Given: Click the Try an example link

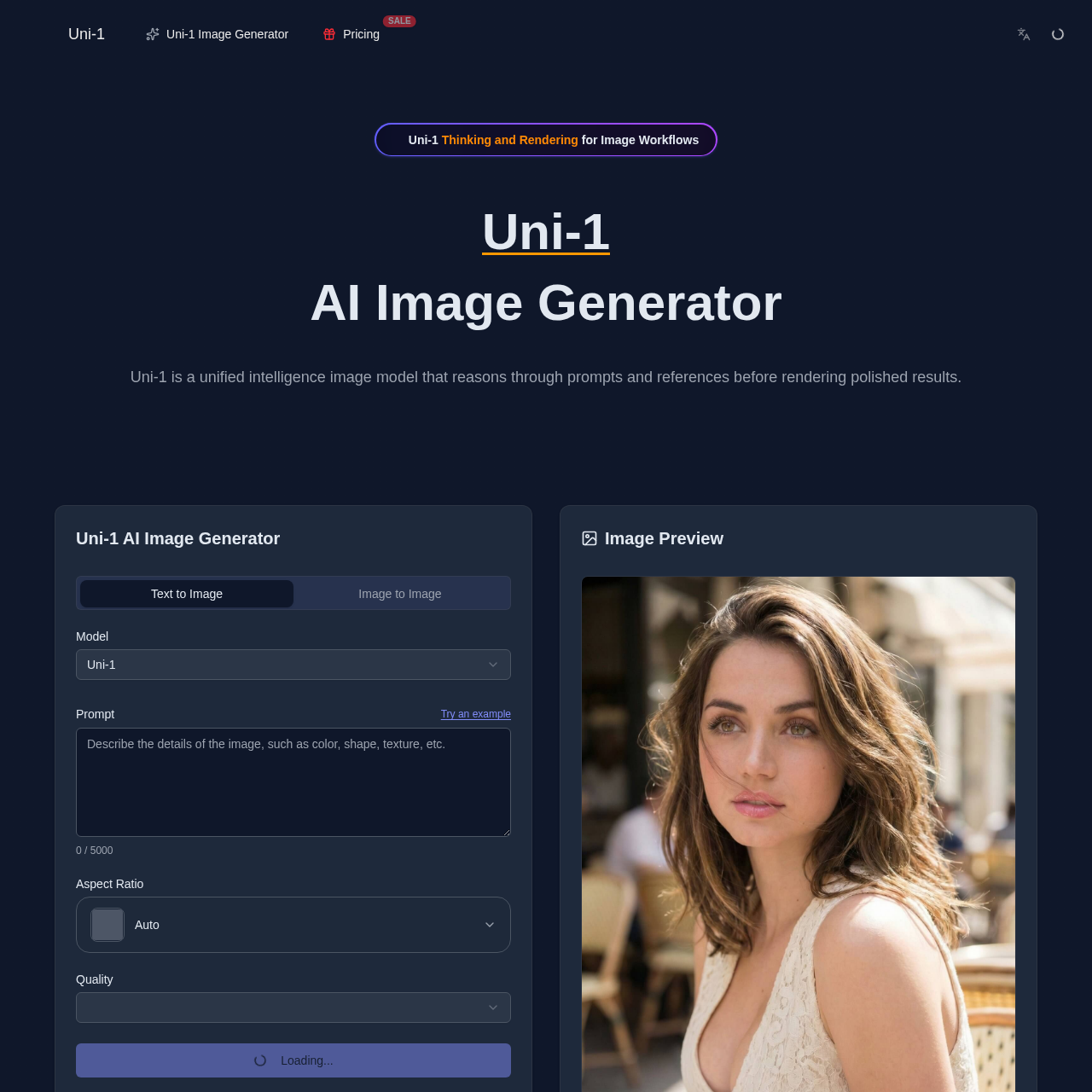Looking at the screenshot, I should tap(475, 714).
